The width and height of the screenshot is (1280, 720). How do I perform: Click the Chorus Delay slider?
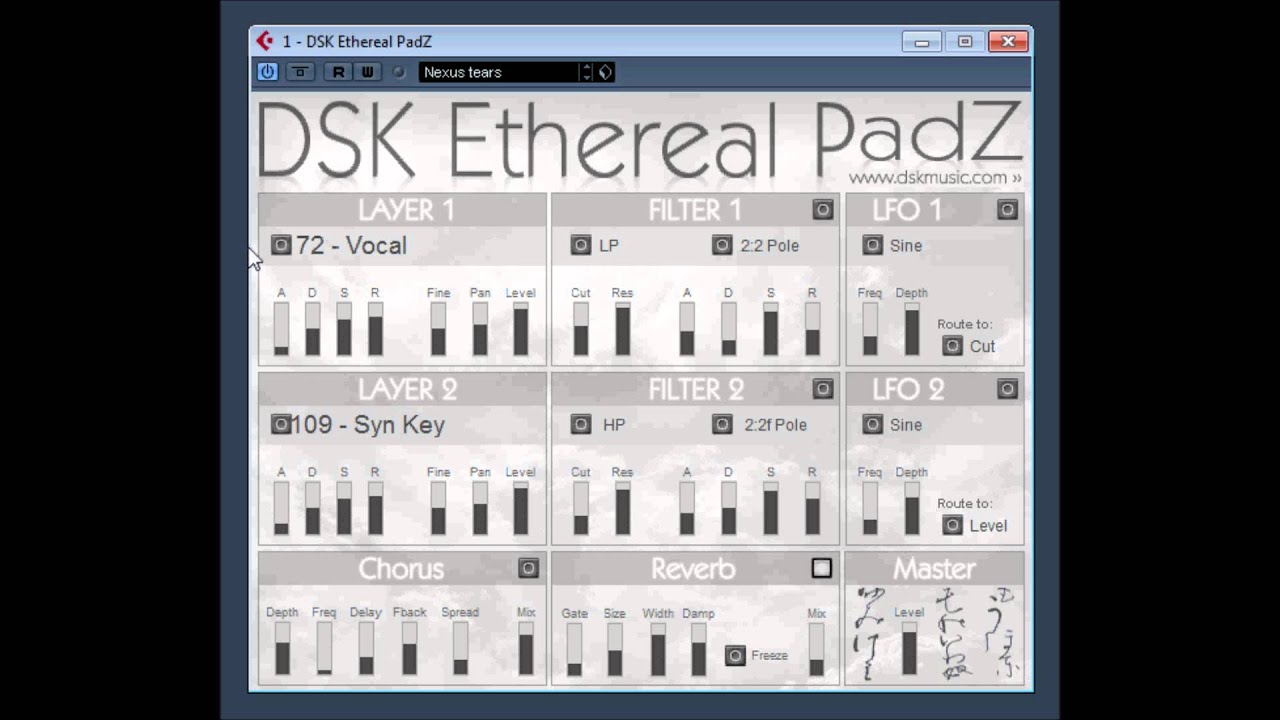point(366,648)
